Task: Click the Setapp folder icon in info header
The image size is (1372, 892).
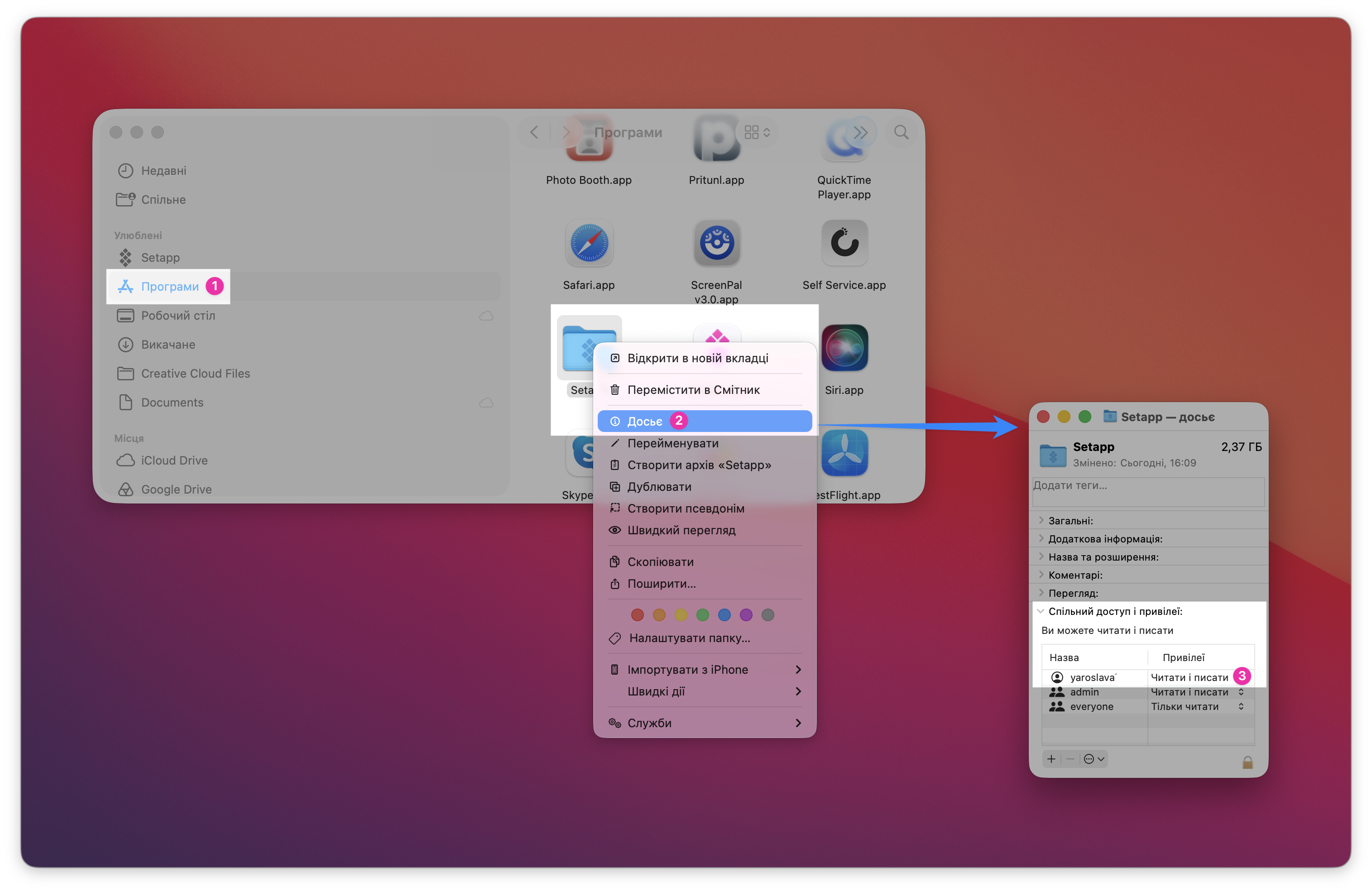Action: pyautogui.click(x=1053, y=455)
